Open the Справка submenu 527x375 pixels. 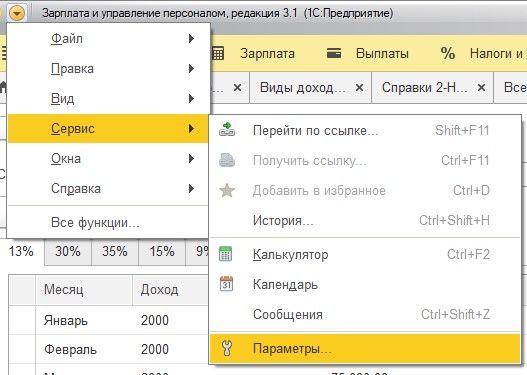108,188
